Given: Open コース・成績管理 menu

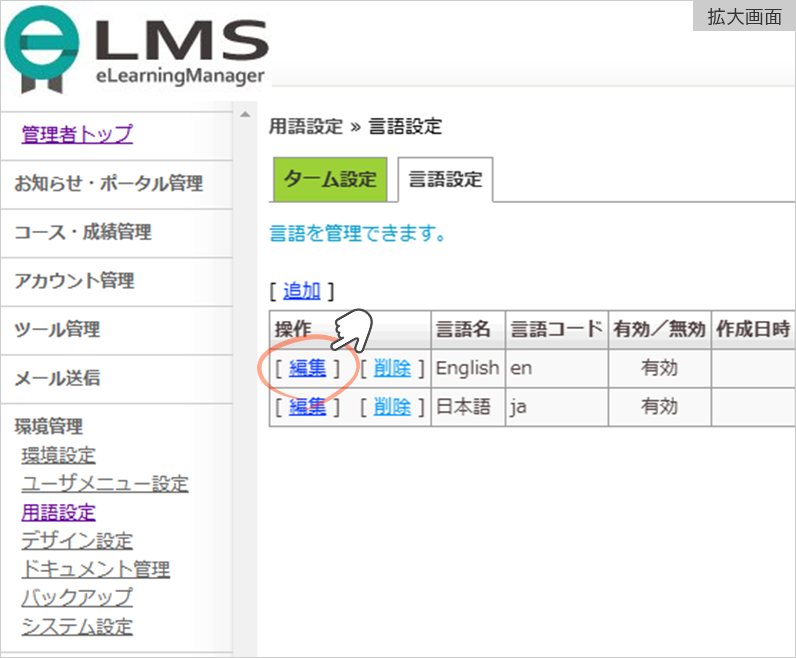Looking at the screenshot, I should (x=83, y=232).
